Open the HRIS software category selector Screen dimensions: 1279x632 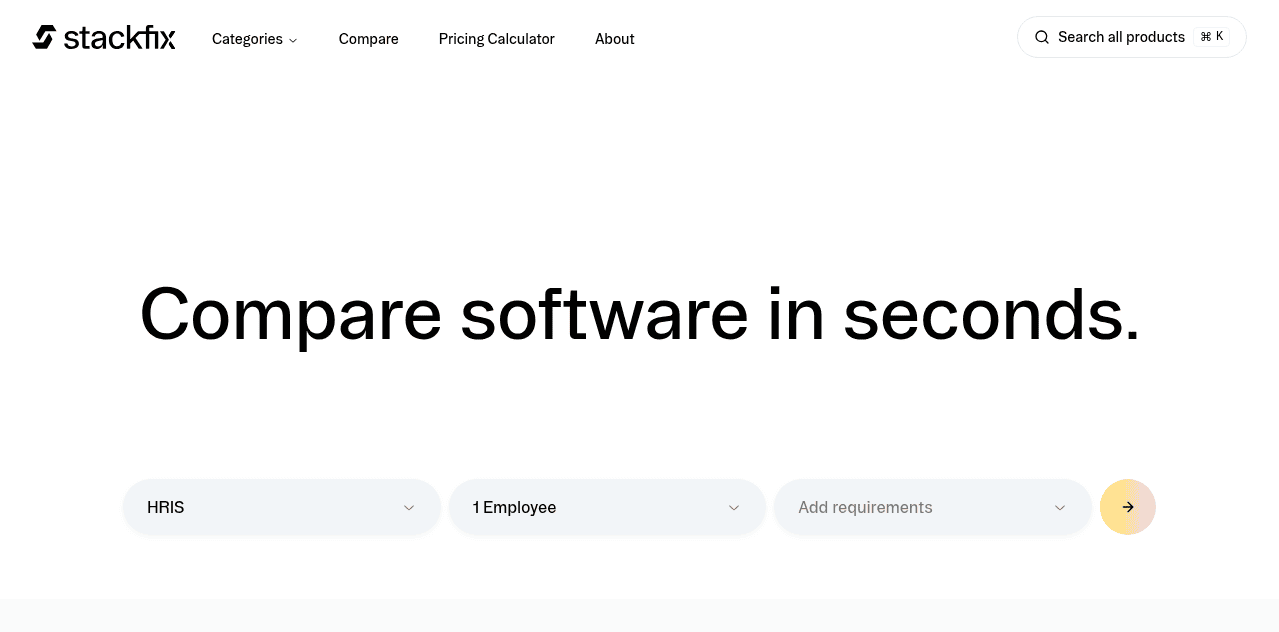coord(281,507)
